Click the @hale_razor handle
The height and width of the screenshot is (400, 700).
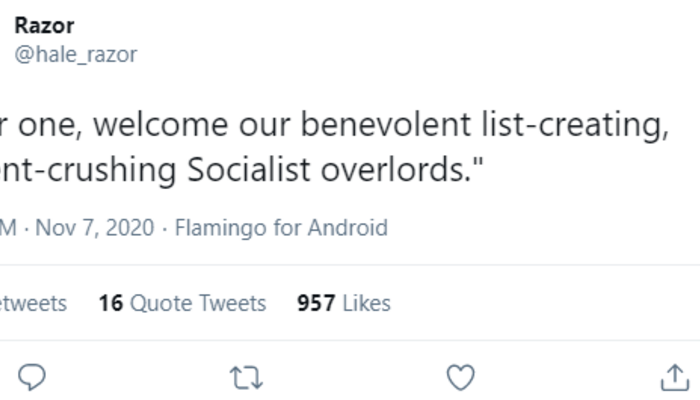[x=75, y=54]
